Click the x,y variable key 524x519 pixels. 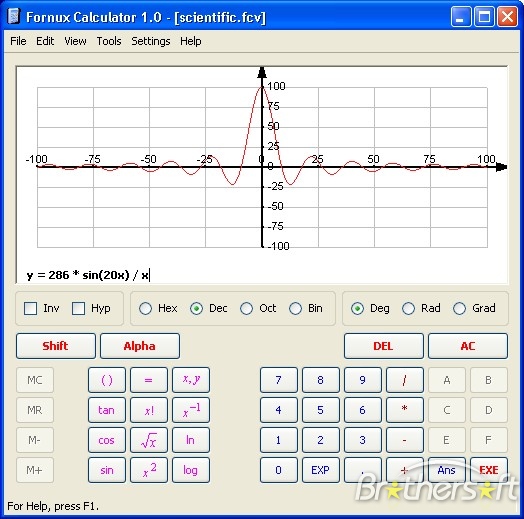[191, 380]
